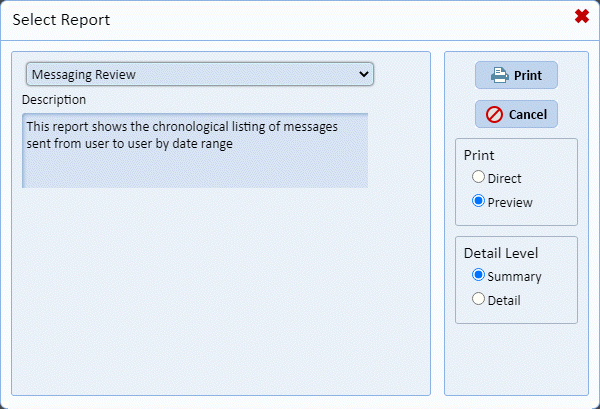
Task: Click the "Detail" option label text
Action: pyautogui.click(x=504, y=300)
